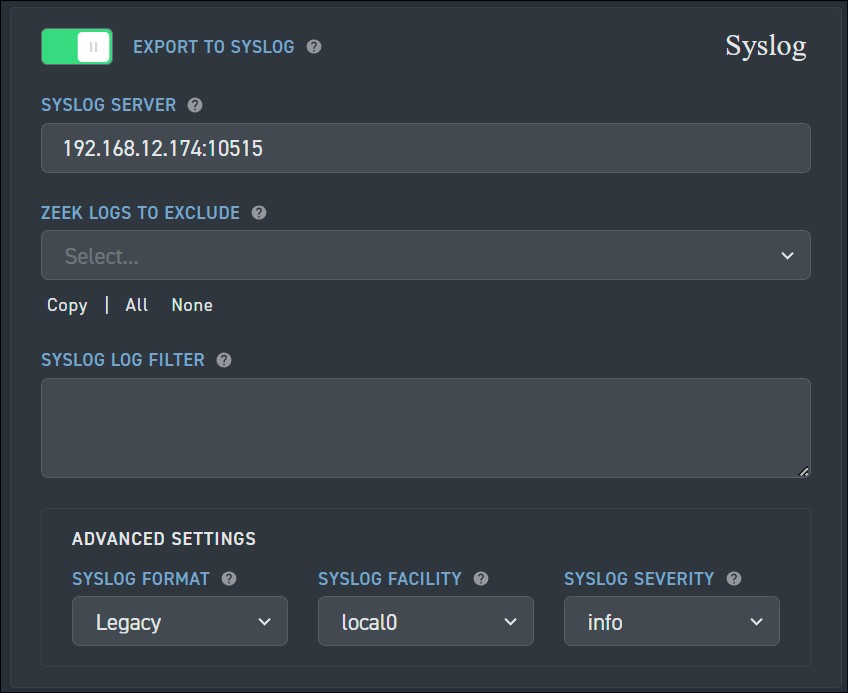Click the Export to Syslog label
Viewport: 848px width, 693px height.
214,47
